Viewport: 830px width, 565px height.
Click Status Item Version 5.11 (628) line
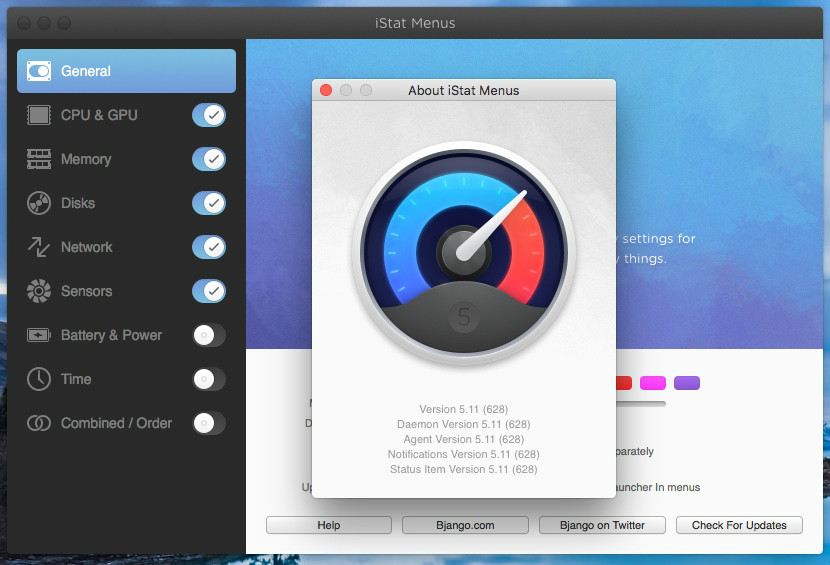(x=464, y=469)
